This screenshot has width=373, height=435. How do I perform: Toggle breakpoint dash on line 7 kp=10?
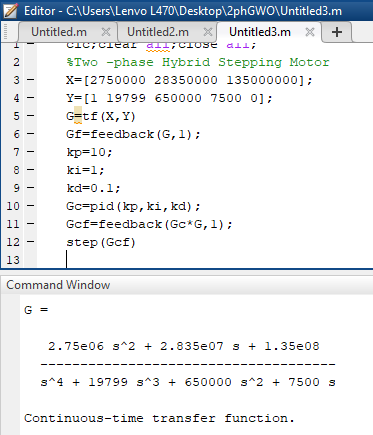[x=30, y=152]
